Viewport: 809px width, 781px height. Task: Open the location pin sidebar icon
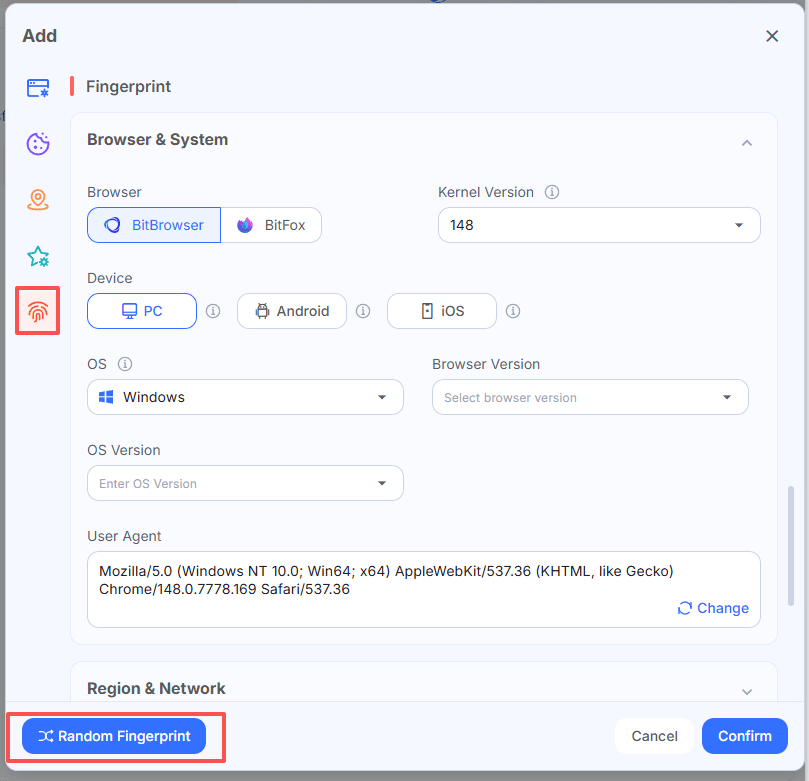pyautogui.click(x=38, y=200)
